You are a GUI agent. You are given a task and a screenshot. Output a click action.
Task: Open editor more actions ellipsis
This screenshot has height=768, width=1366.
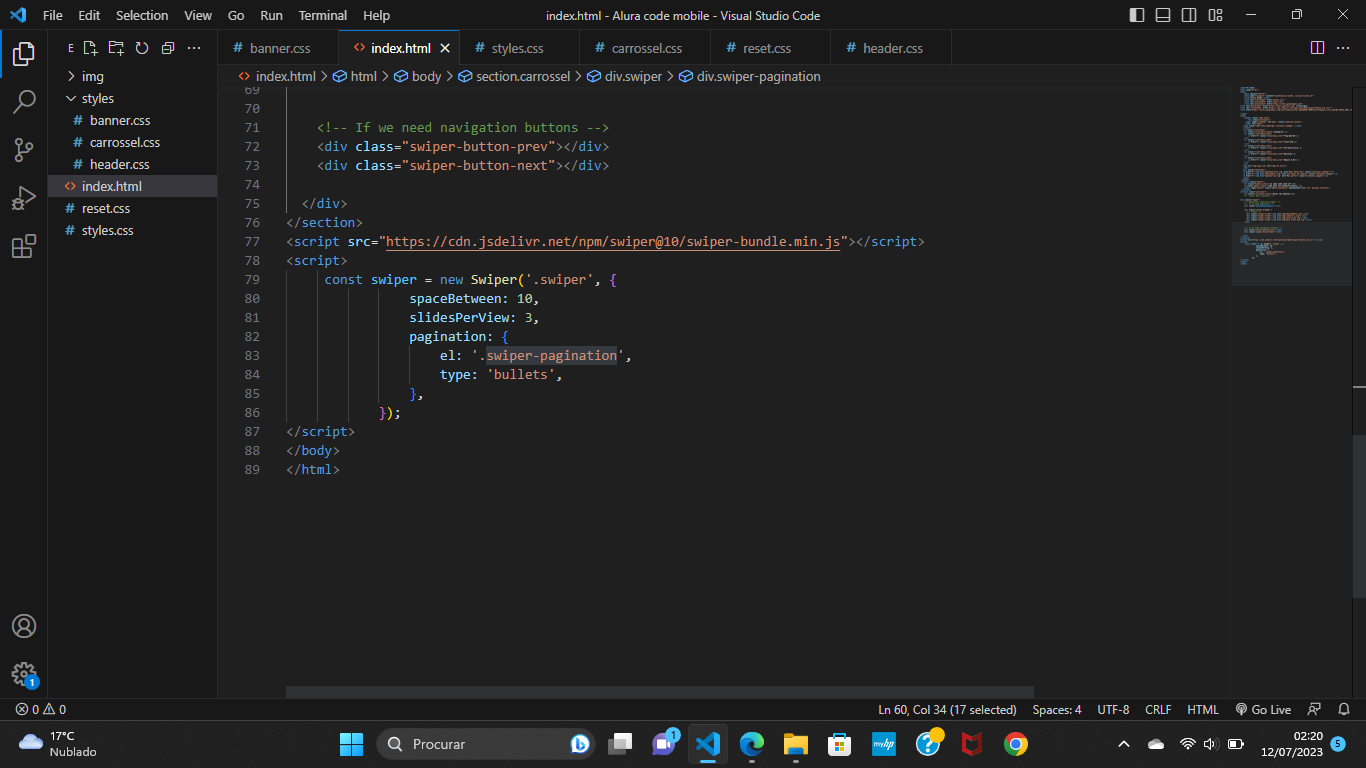1343,48
